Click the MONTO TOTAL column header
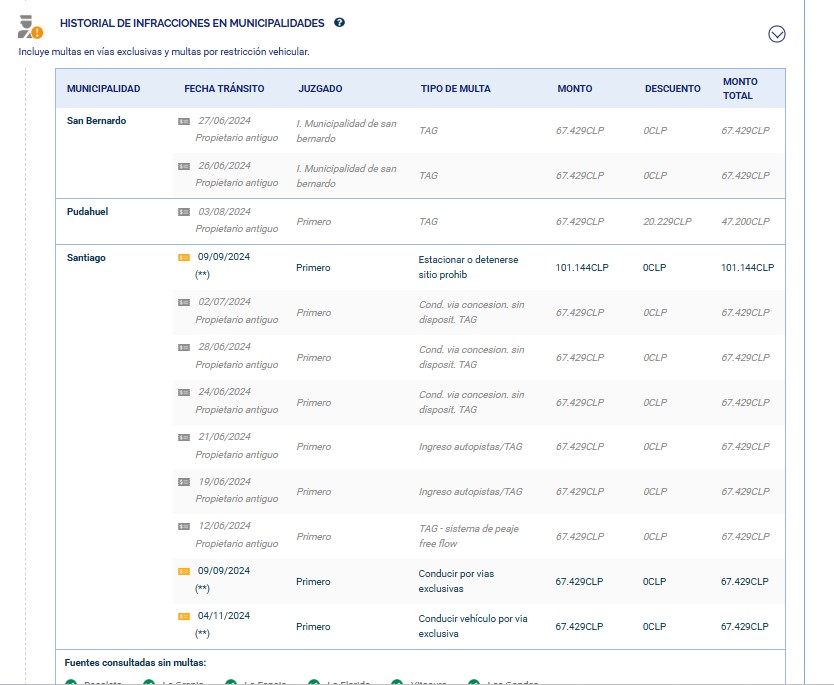Viewport: 834px width, 685px height. click(740, 89)
